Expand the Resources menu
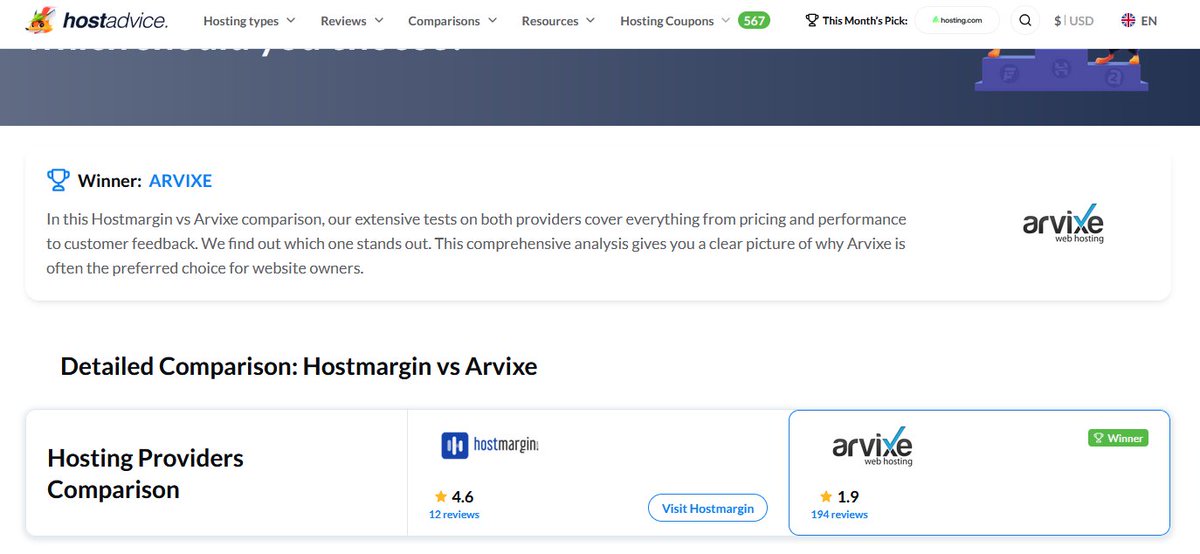Viewport: 1200px width, 554px height. [x=558, y=20]
